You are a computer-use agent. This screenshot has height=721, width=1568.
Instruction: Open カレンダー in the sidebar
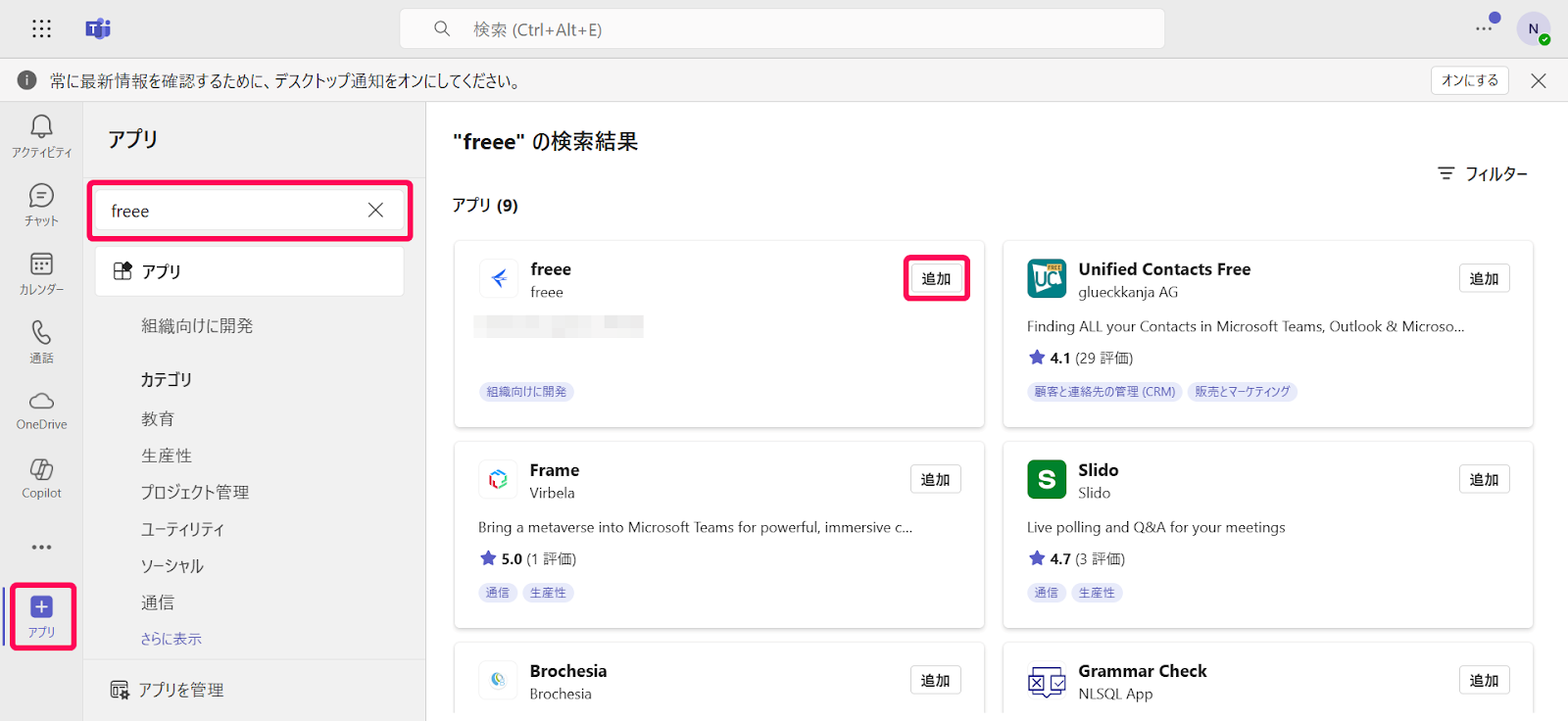(41, 273)
